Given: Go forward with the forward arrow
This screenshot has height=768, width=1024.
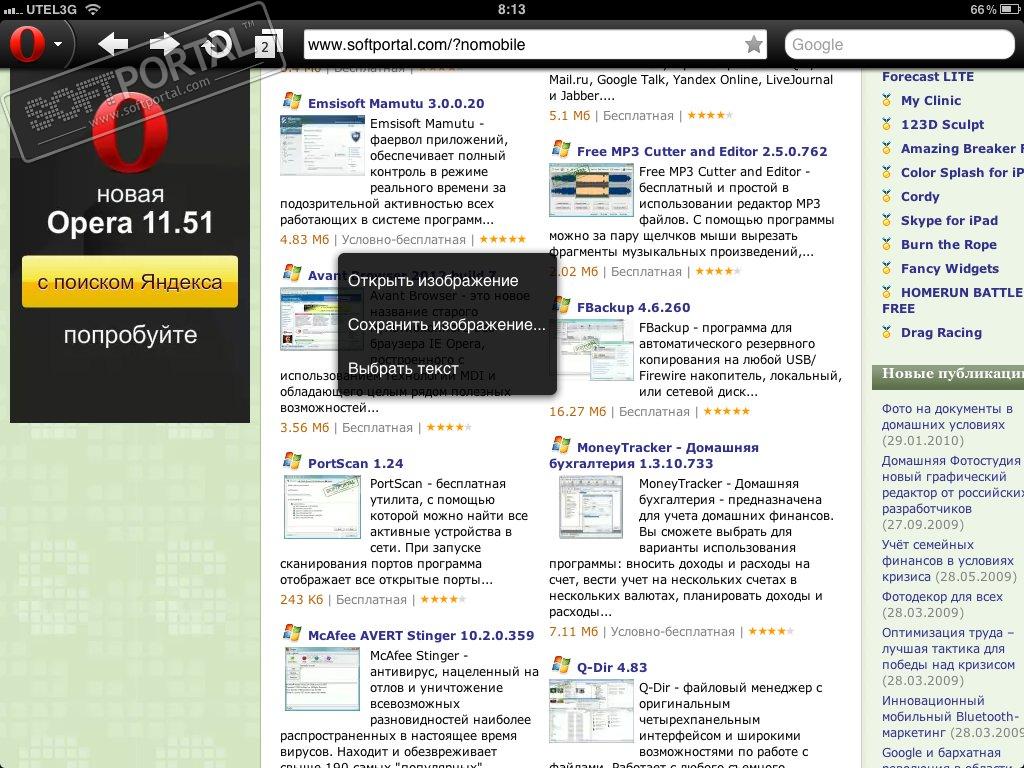Looking at the screenshot, I should tap(164, 44).
